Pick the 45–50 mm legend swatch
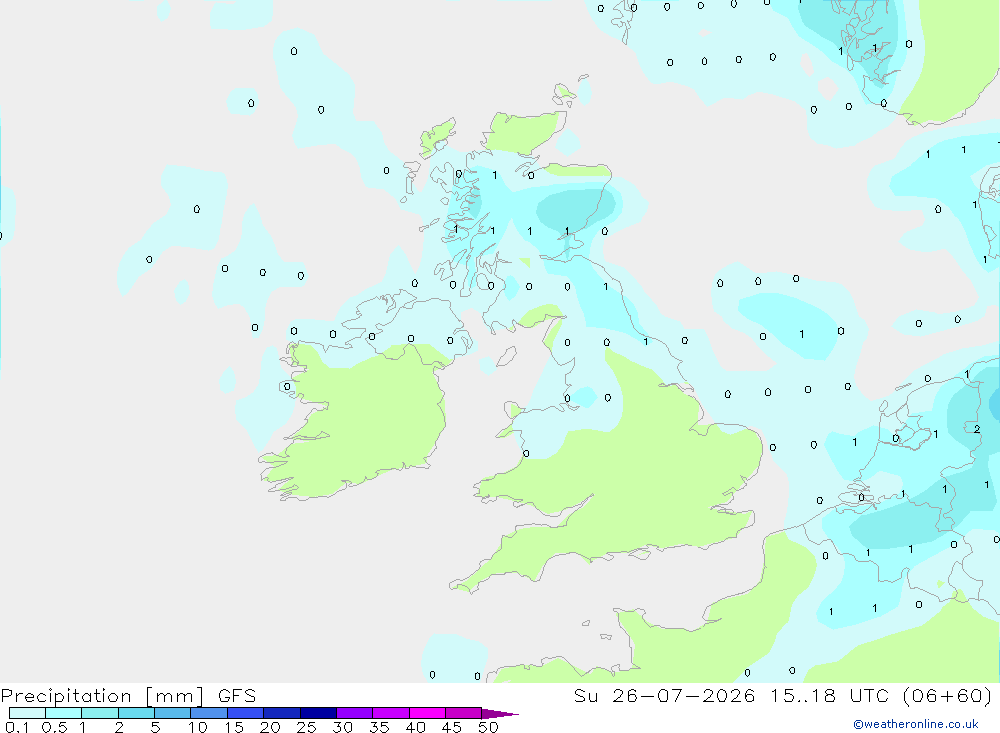Image resolution: width=1000 pixels, height=733 pixels. coord(463,713)
